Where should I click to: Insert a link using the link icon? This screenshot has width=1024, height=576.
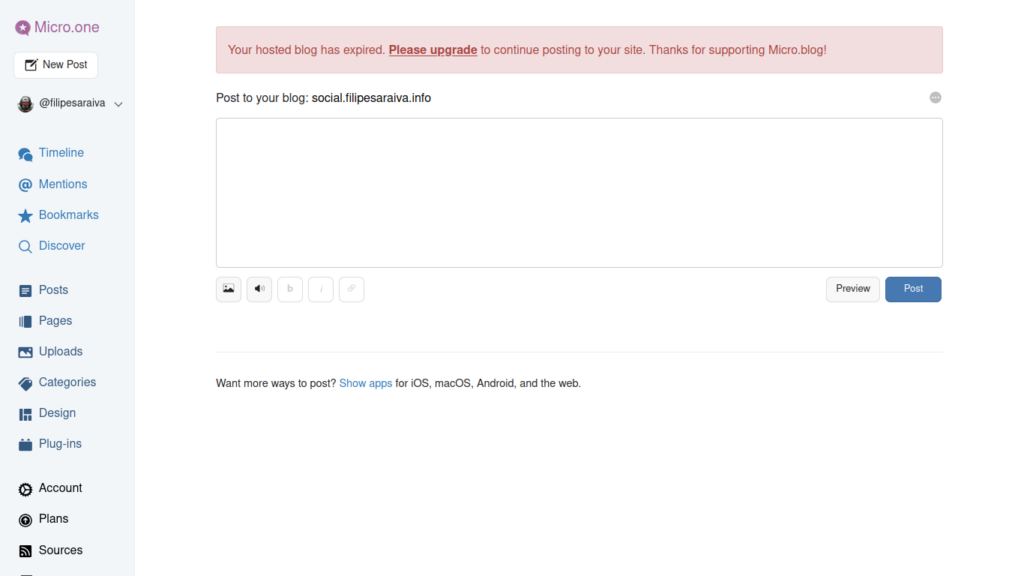[x=351, y=289]
